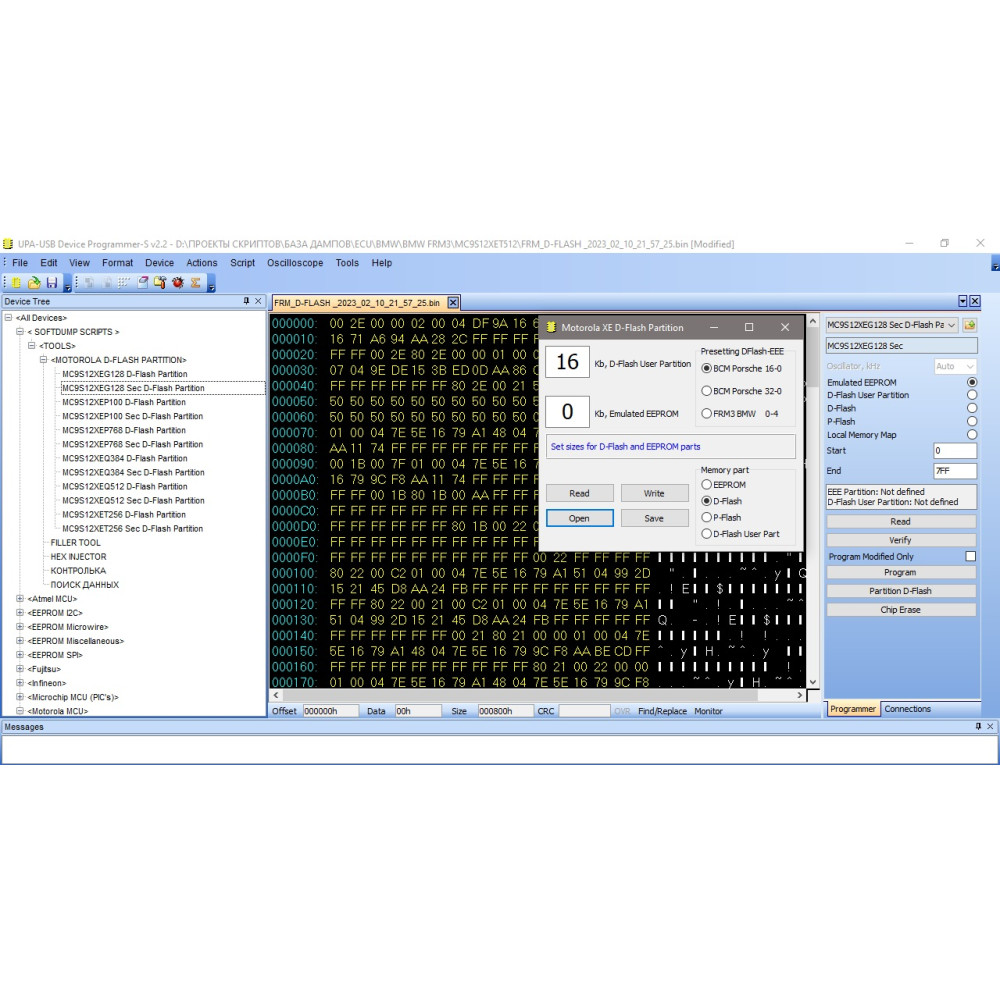Select MC9S12XET256 D-Flash Partition tree item

124,515
